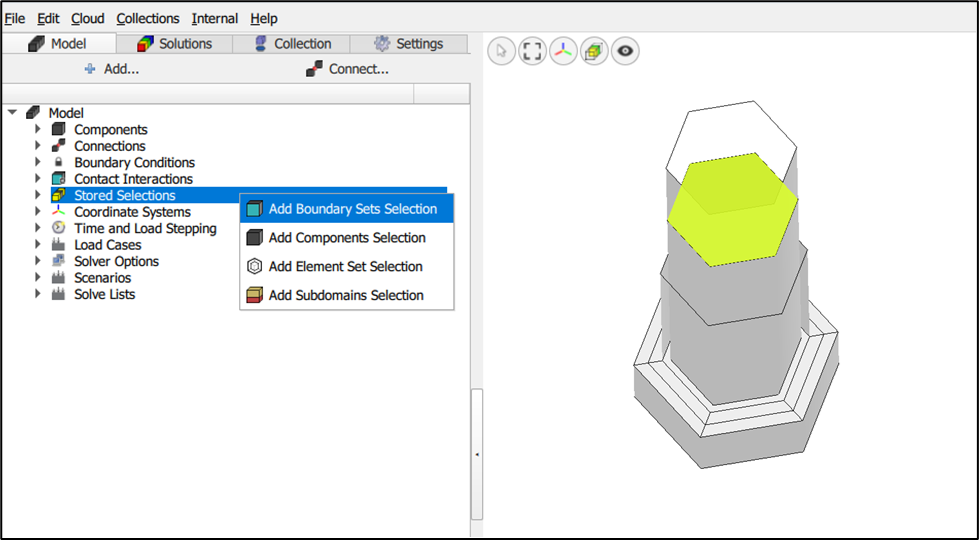Choose Add Subdomains Selection
This screenshot has height=540, width=979.
coord(347,295)
